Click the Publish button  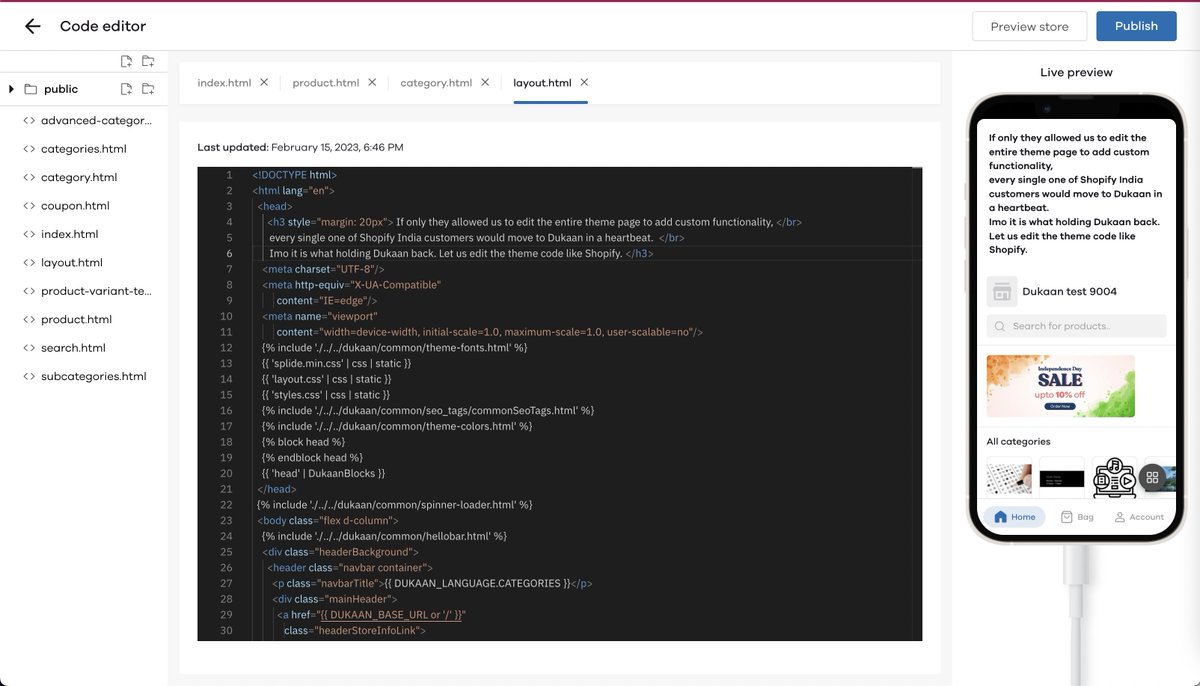[x=1136, y=26]
